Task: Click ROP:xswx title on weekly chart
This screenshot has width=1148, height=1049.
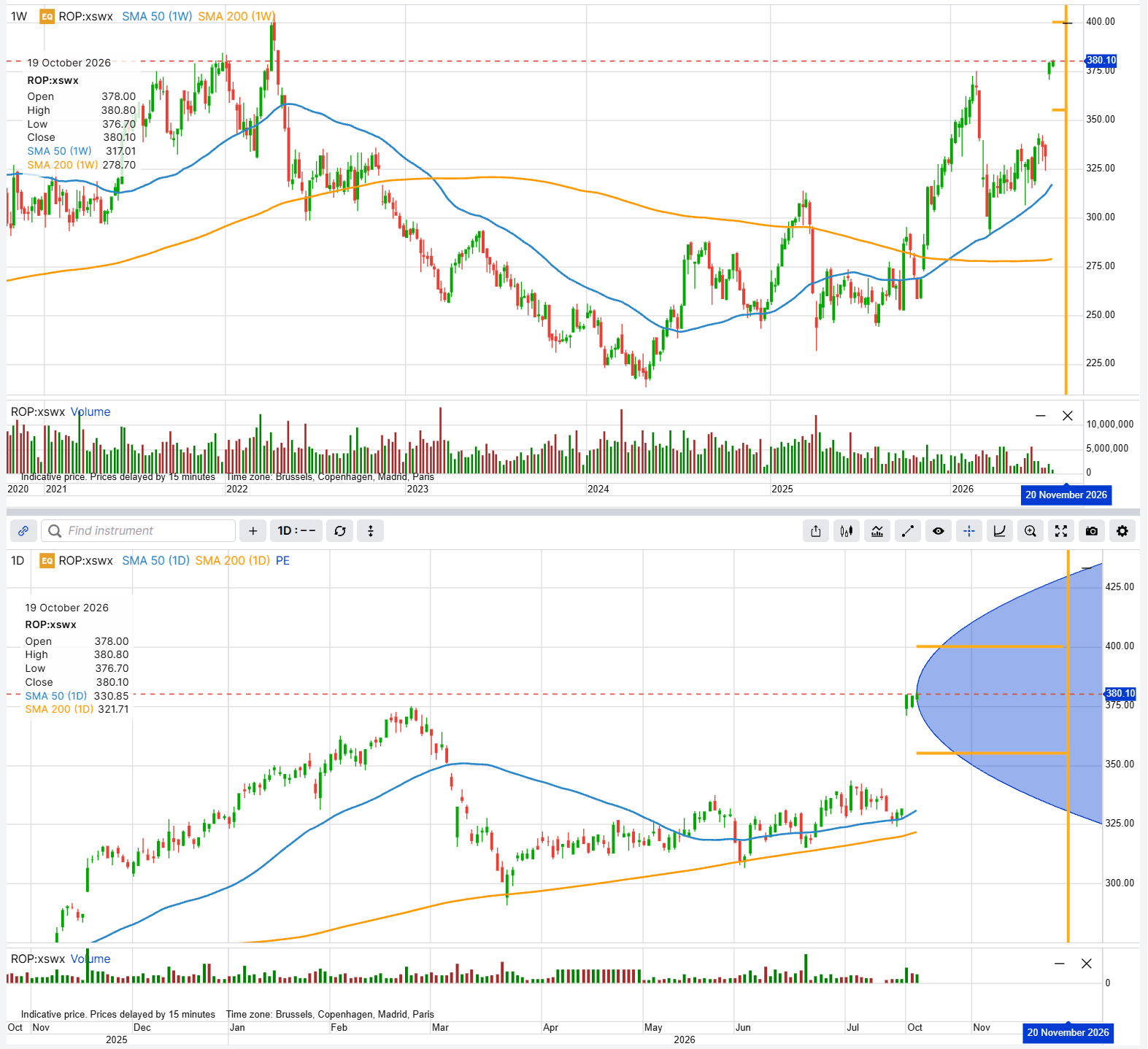Action: [x=85, y=16]
